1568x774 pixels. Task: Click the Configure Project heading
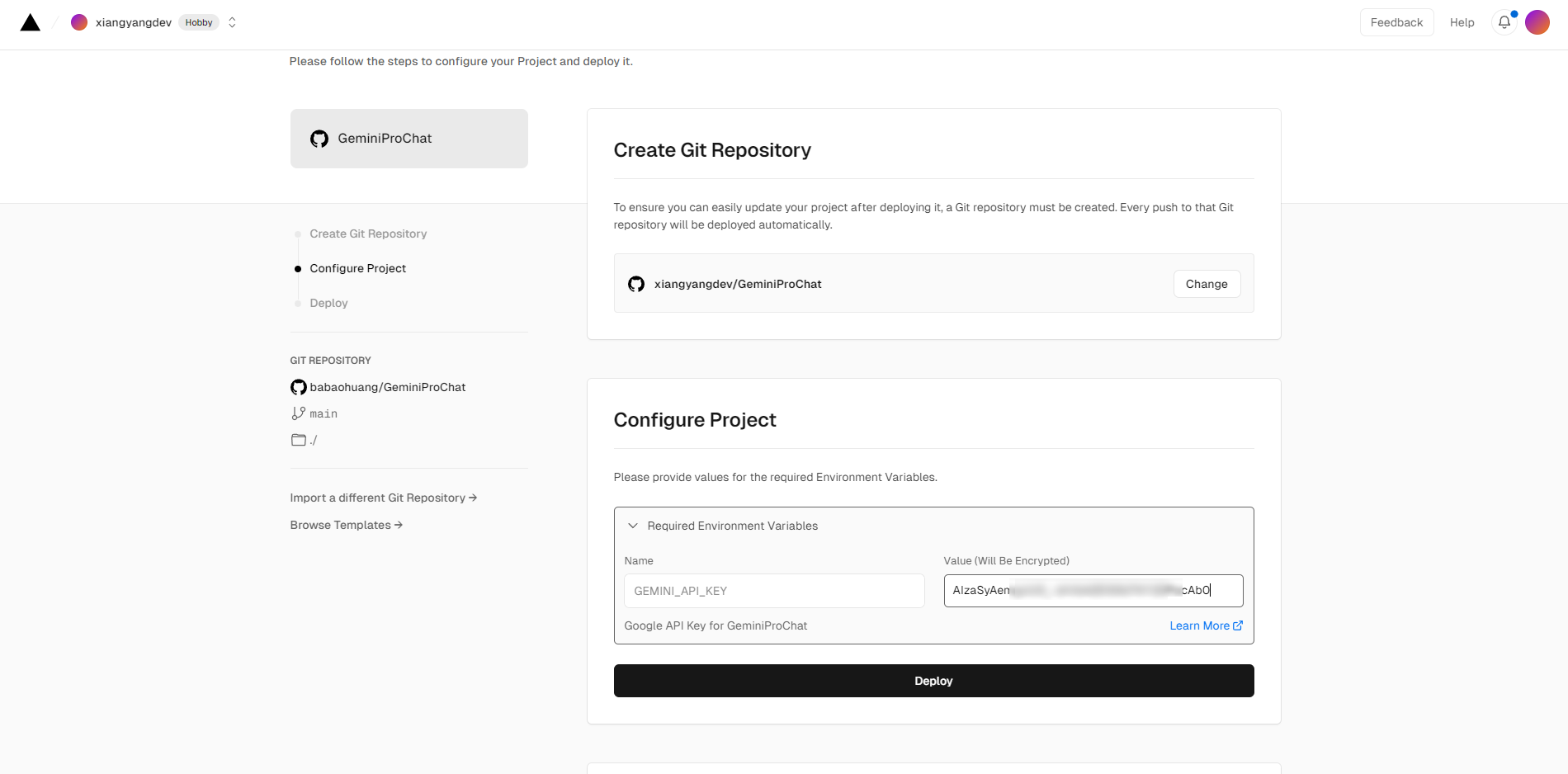[695, 420]
